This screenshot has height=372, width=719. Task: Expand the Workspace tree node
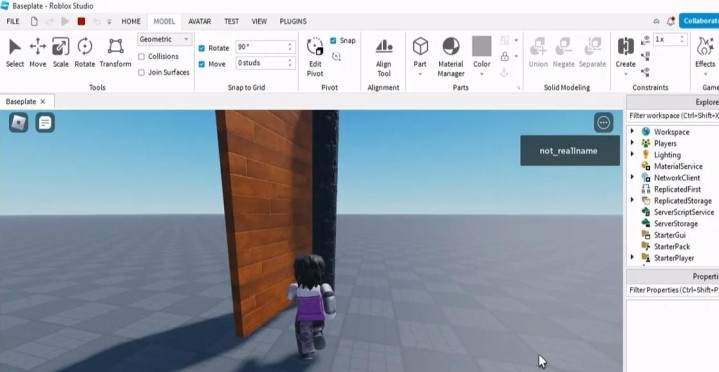point(632,131)
